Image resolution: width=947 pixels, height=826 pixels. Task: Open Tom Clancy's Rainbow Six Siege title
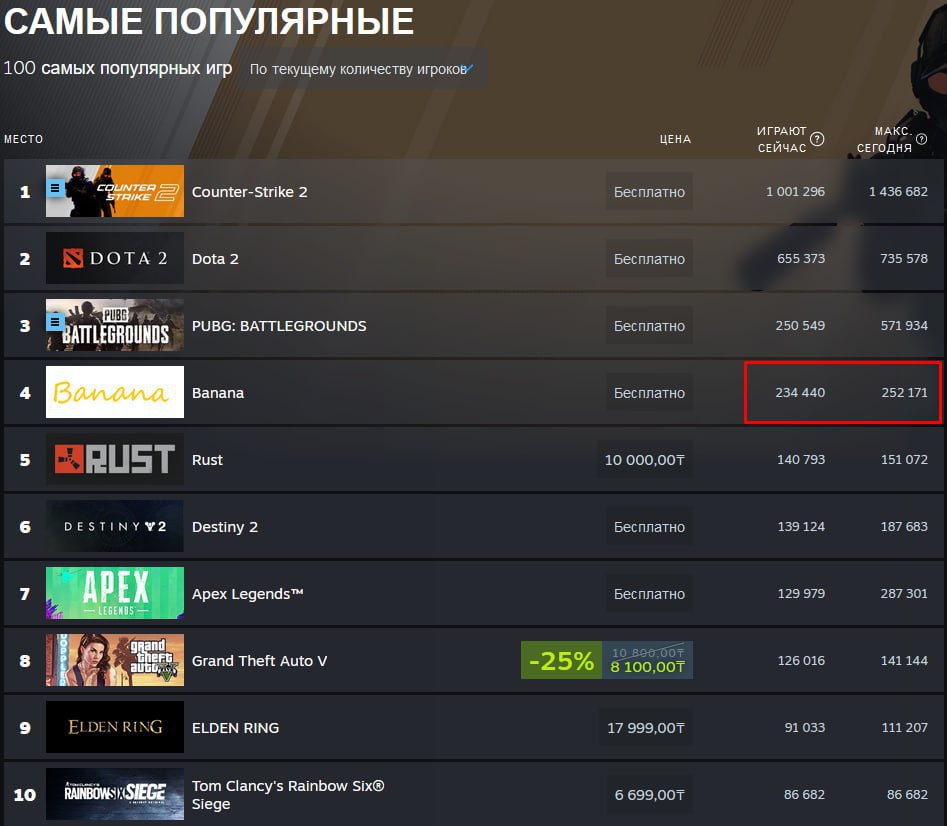point(287,795)
